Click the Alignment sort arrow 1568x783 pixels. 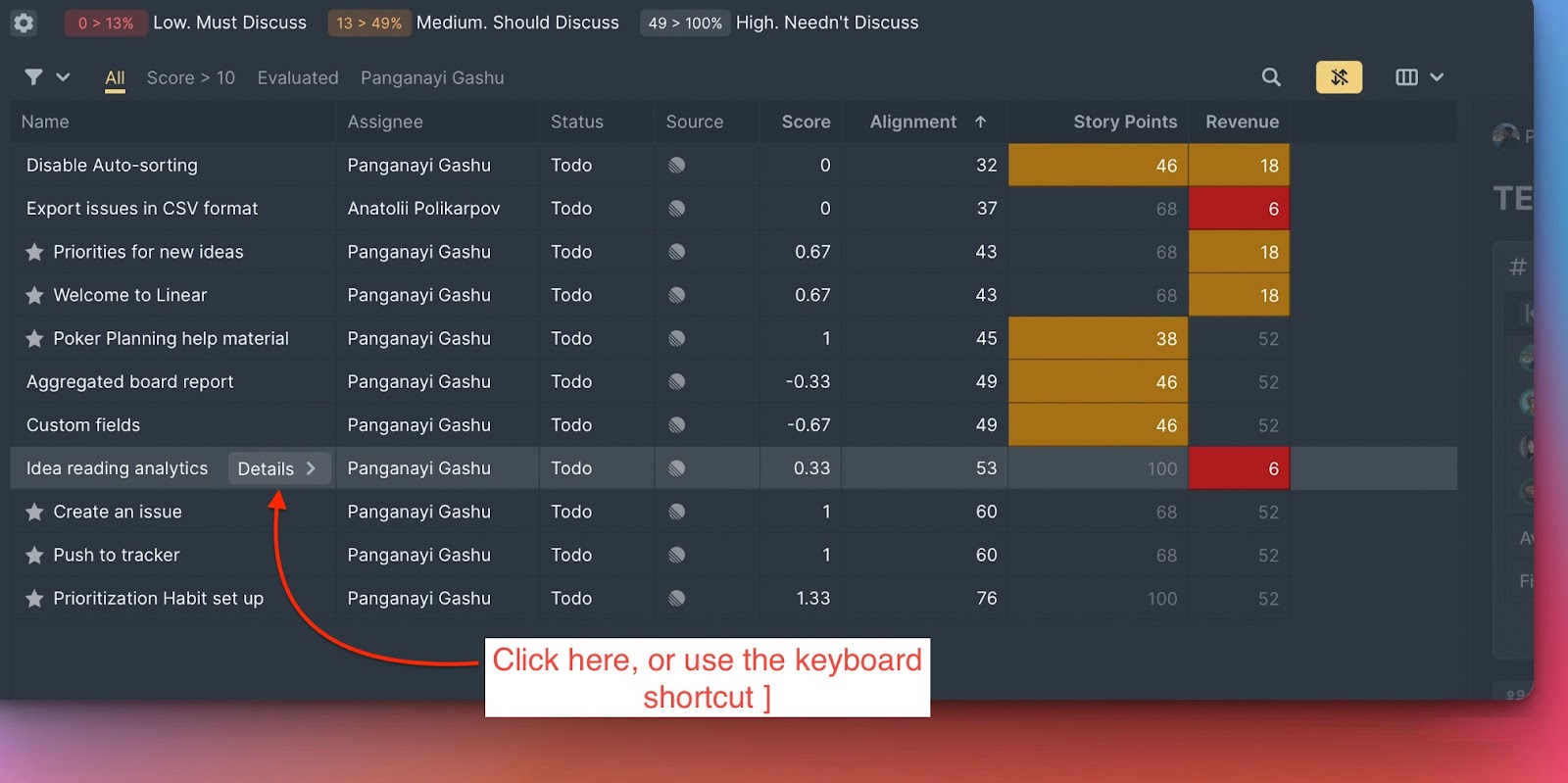click(980, 122)
